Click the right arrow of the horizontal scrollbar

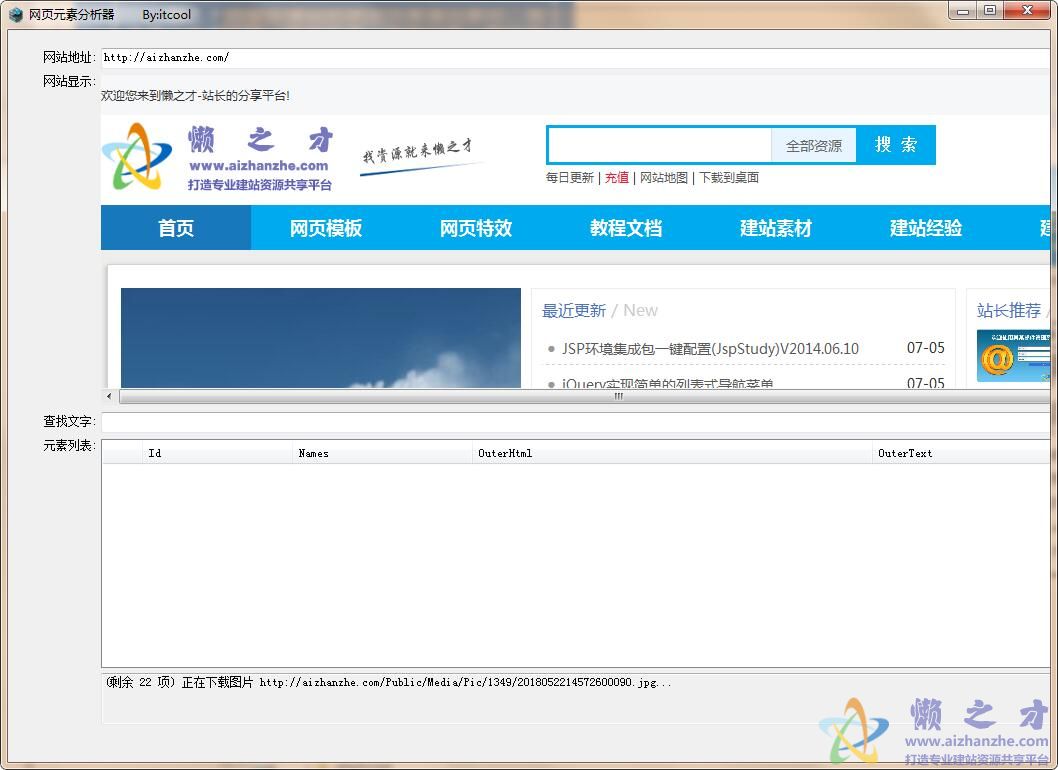[x=1048, y=396]
